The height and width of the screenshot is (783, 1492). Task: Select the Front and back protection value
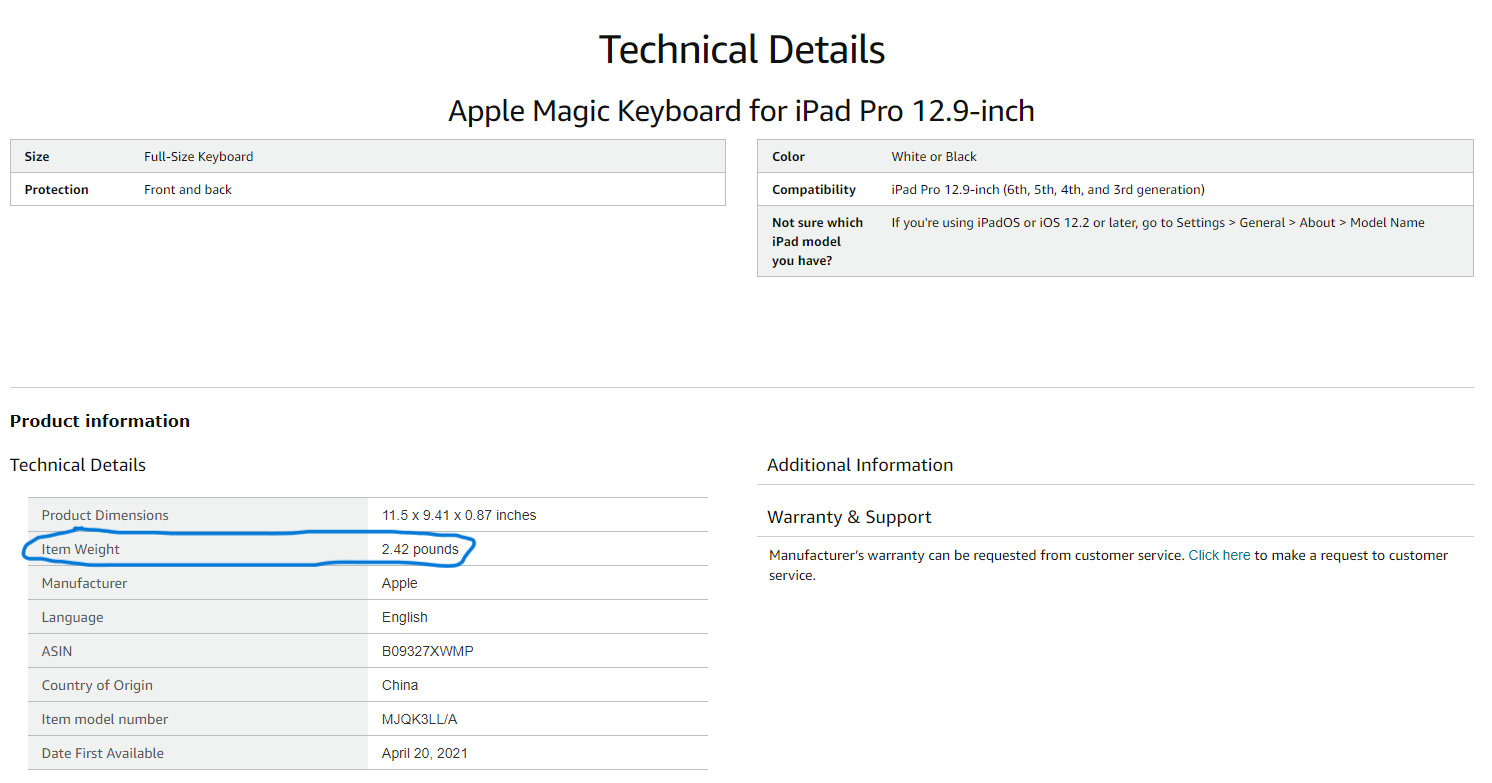coord(188,189)
